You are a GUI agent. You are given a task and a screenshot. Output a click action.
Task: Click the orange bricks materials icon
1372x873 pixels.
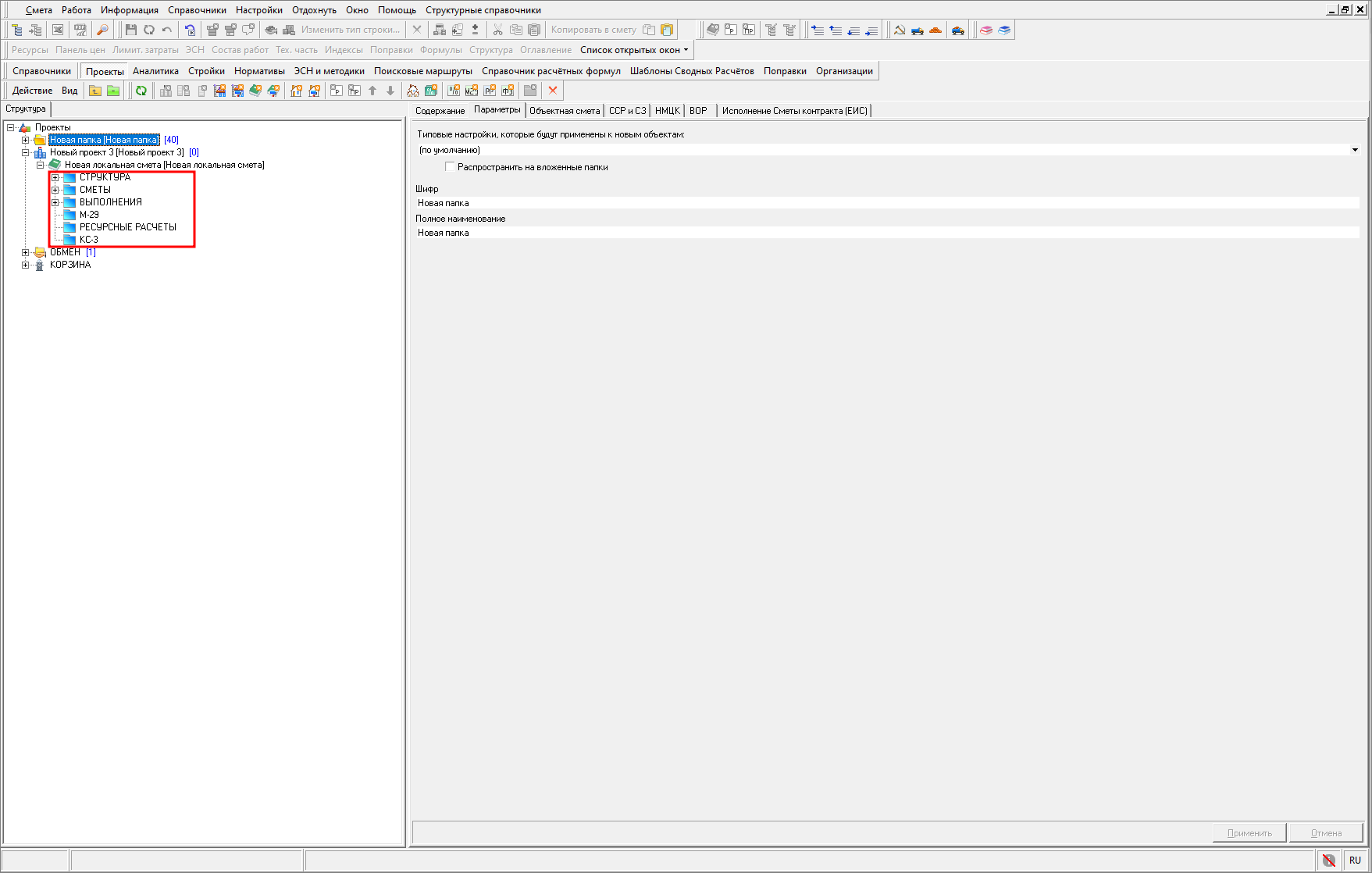[x=935, y=30]
